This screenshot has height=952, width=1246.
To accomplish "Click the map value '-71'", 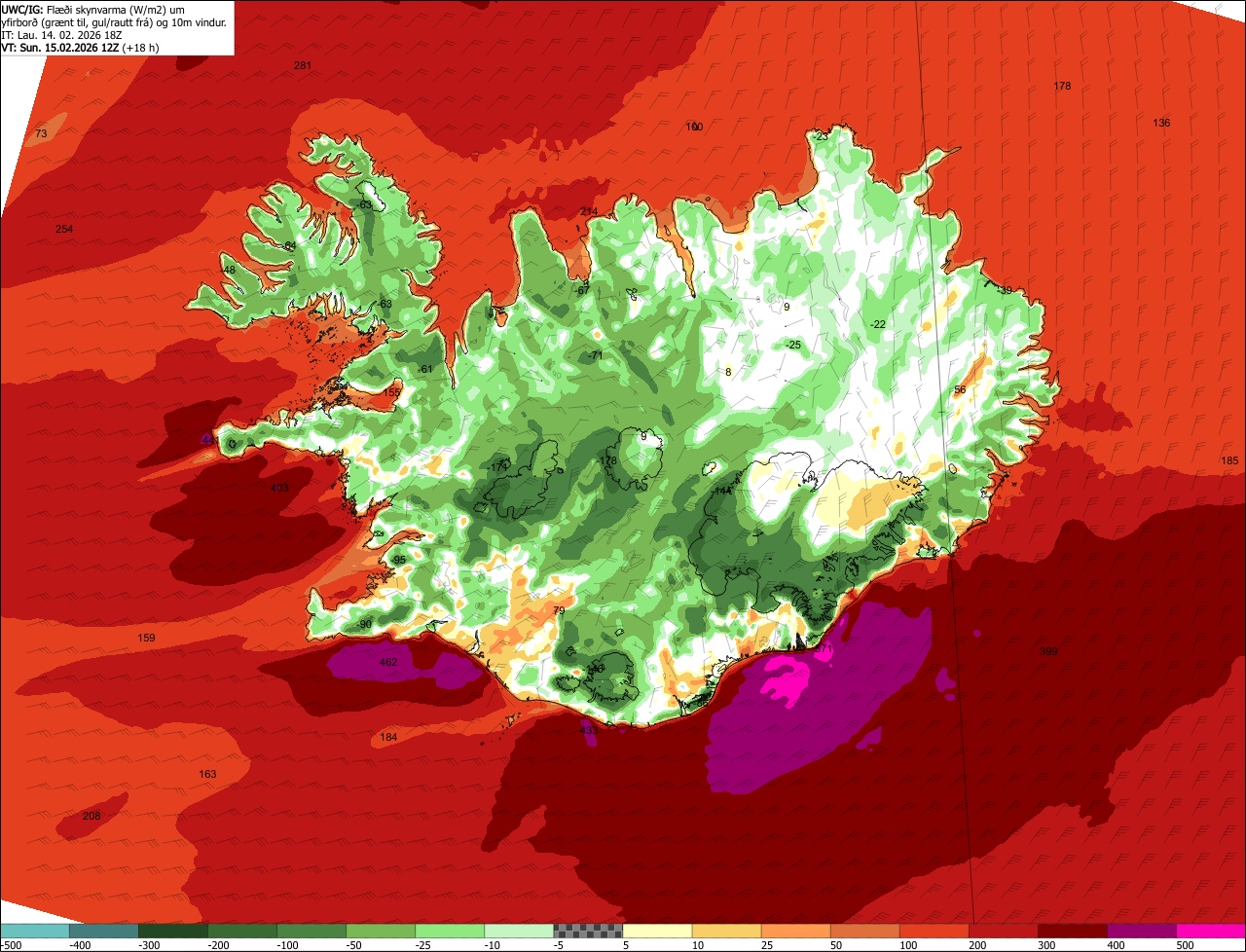I will (x=595, y=355).
